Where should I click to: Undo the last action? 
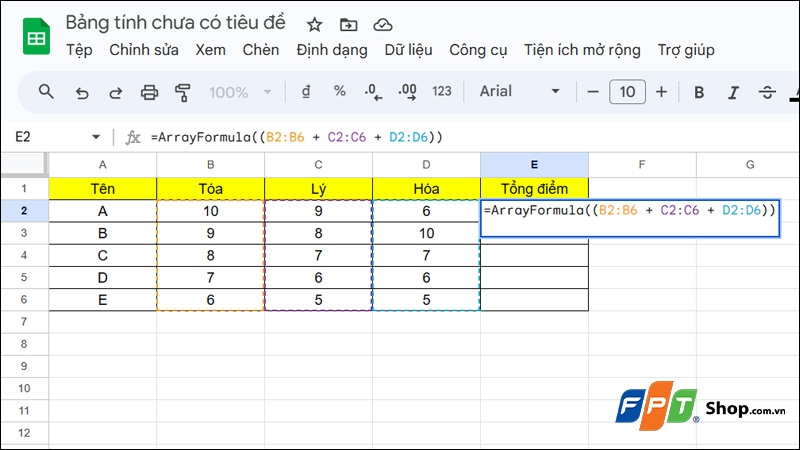coord(82,92)
